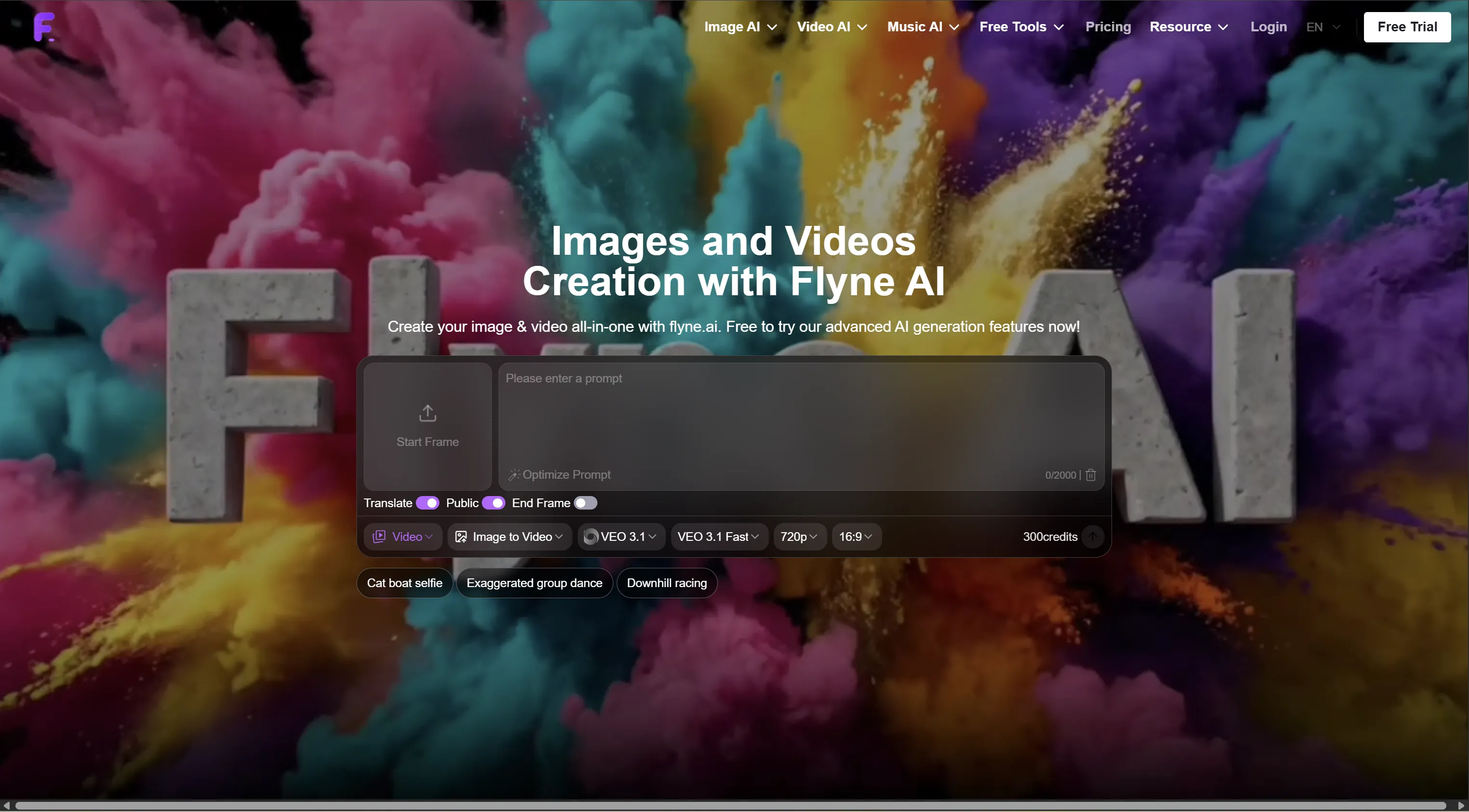Click the play icon beside Video
1469x812 pixels.
(379, 537)
